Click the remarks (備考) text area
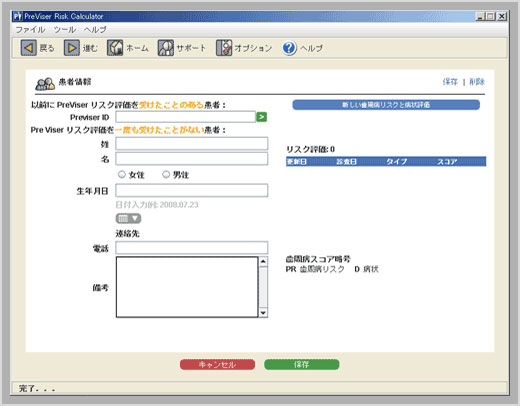Viewport: 520px width, 406px height. [x=187, y=287]
